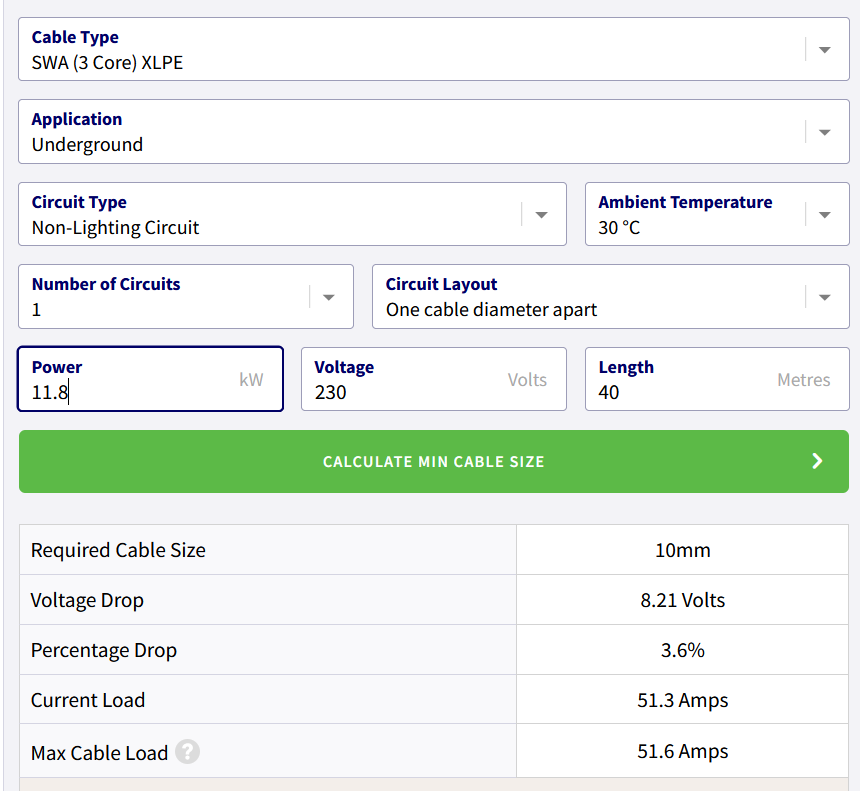
Task: Click the Ambient Temperature dropdown arrow
Action: point(825,215)
